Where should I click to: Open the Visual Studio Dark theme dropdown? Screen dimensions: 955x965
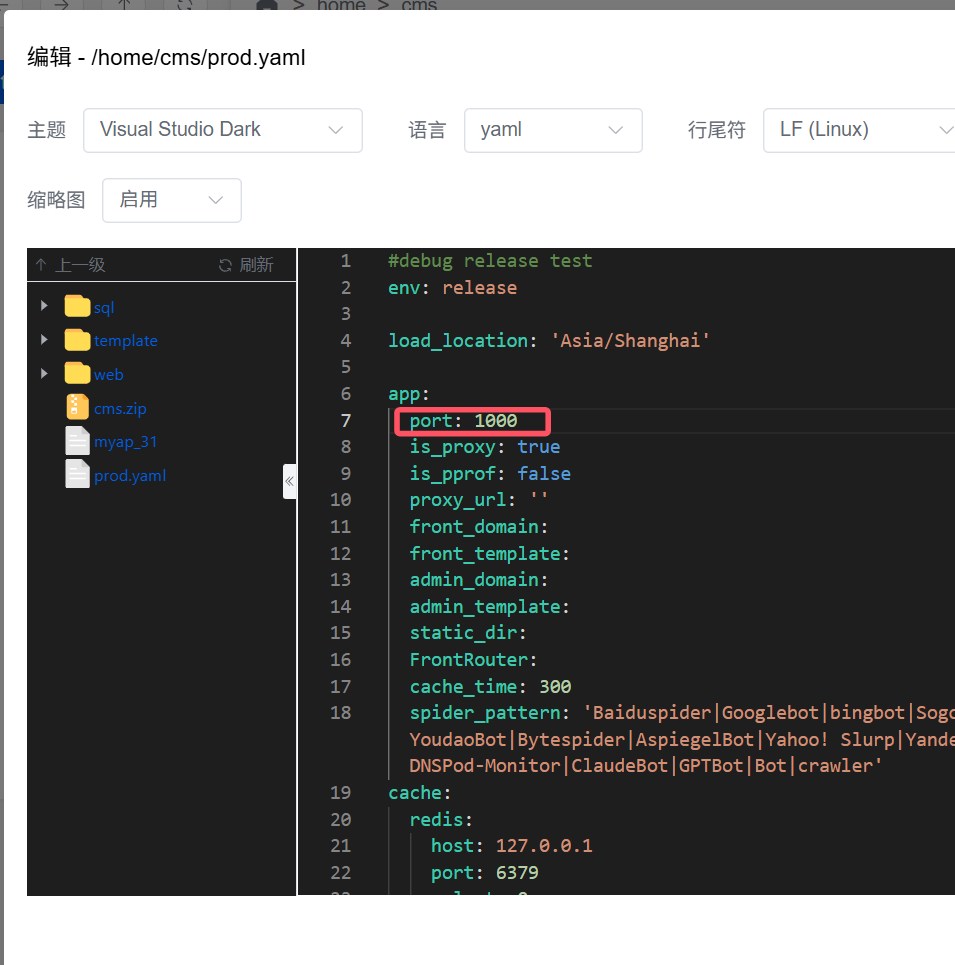[x=222, y=130]
